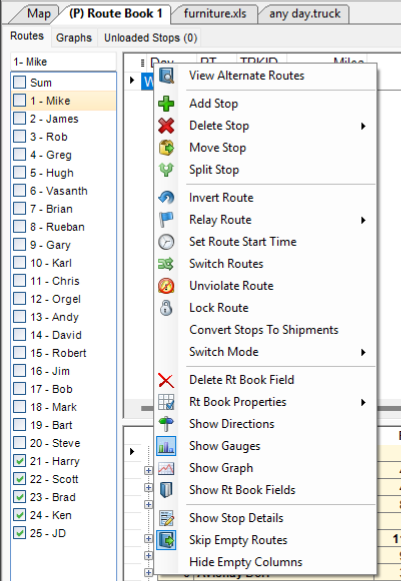Toggle the Sum checkbox in route list
Viewport: 401px width, 582px height.
click(x=19, y=82)
